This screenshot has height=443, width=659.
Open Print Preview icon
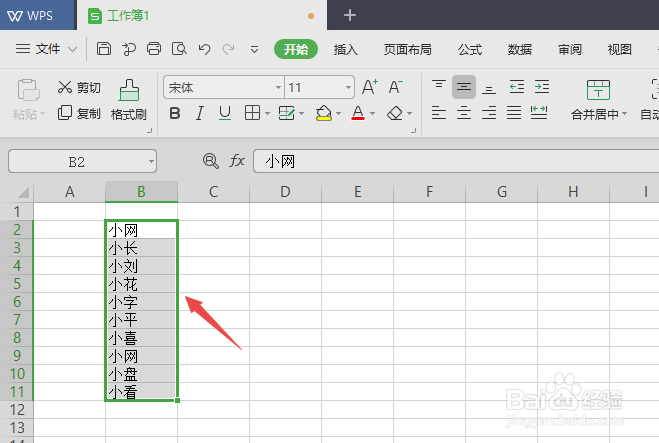[179, 49]
